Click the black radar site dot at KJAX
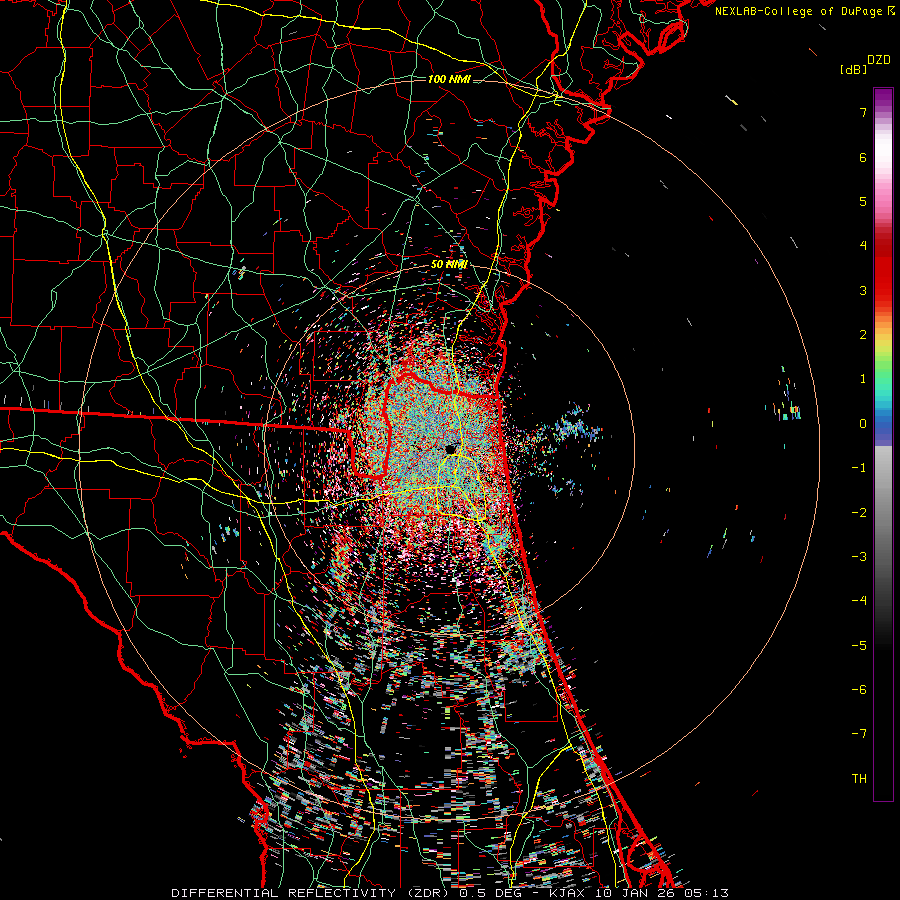This screenshot has width=900, height=900. 451,449
